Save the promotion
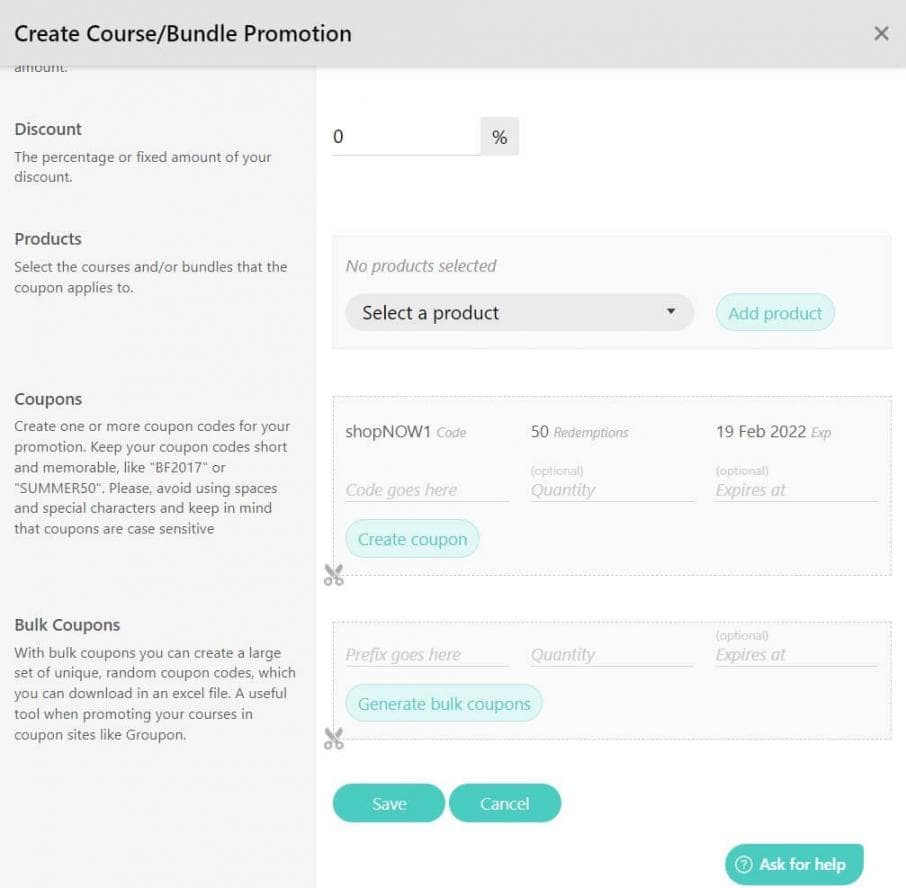The height and width of the screenshot is (888, 906). pyautogui.click(x=388, y=803)
